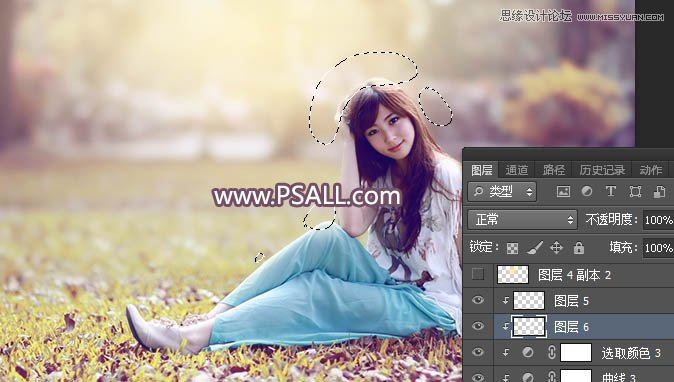The image size is (674, 382).
Task: Select layer name 图层 6
Action: click(571, 327)
